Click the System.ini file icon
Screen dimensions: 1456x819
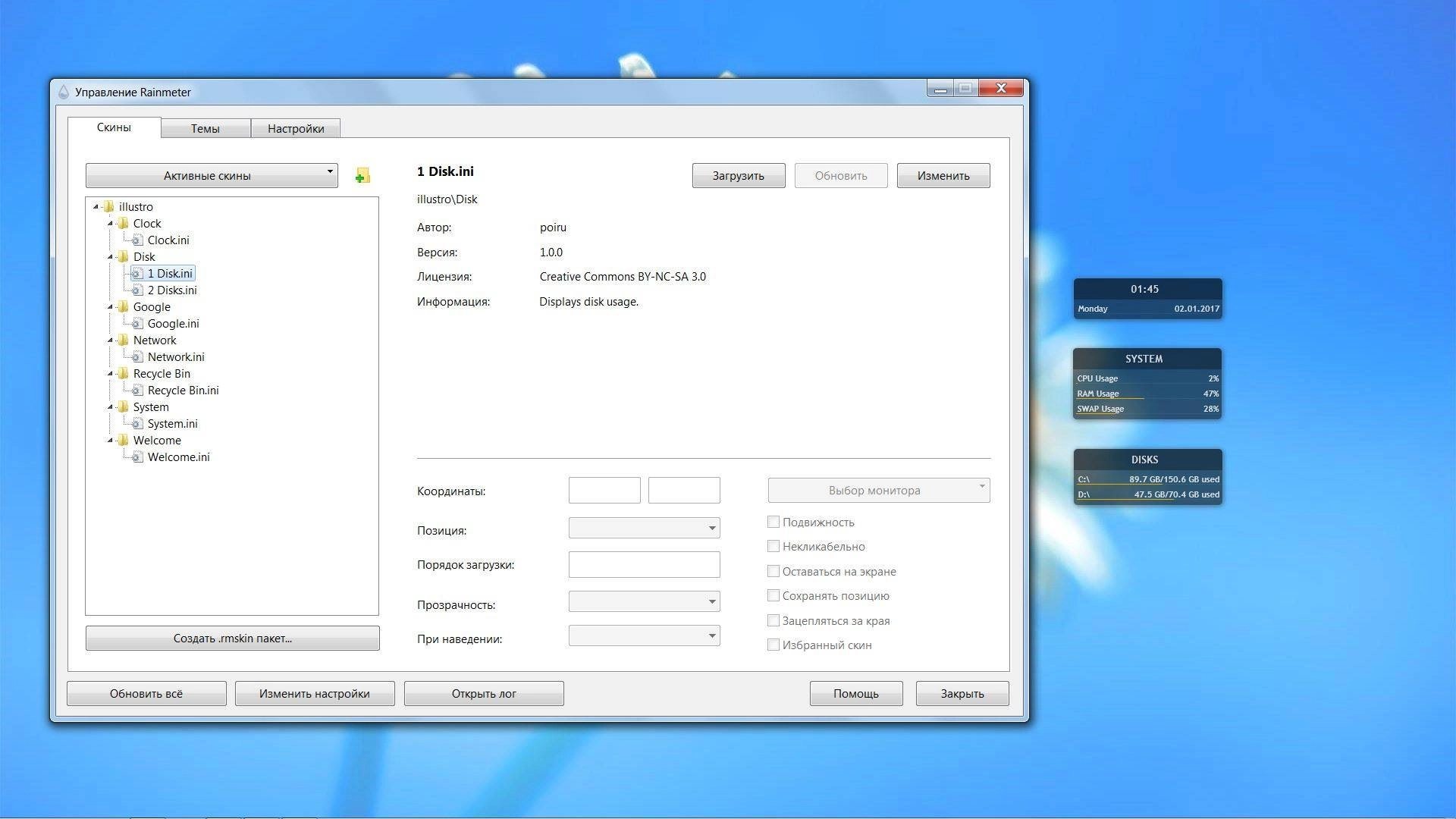coord(138,423)
